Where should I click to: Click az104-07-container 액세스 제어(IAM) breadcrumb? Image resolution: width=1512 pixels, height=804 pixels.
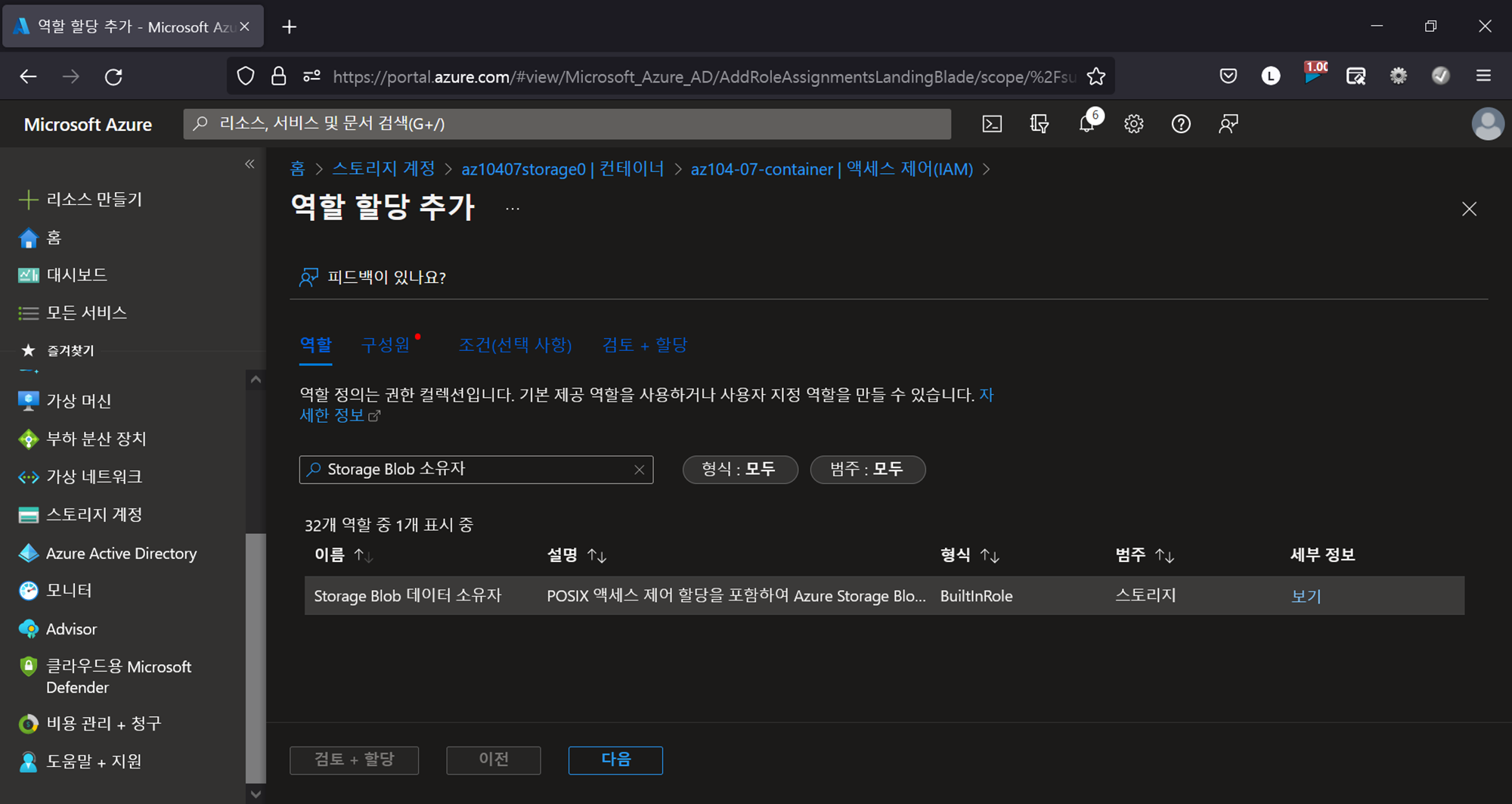[x=832, y=169]
